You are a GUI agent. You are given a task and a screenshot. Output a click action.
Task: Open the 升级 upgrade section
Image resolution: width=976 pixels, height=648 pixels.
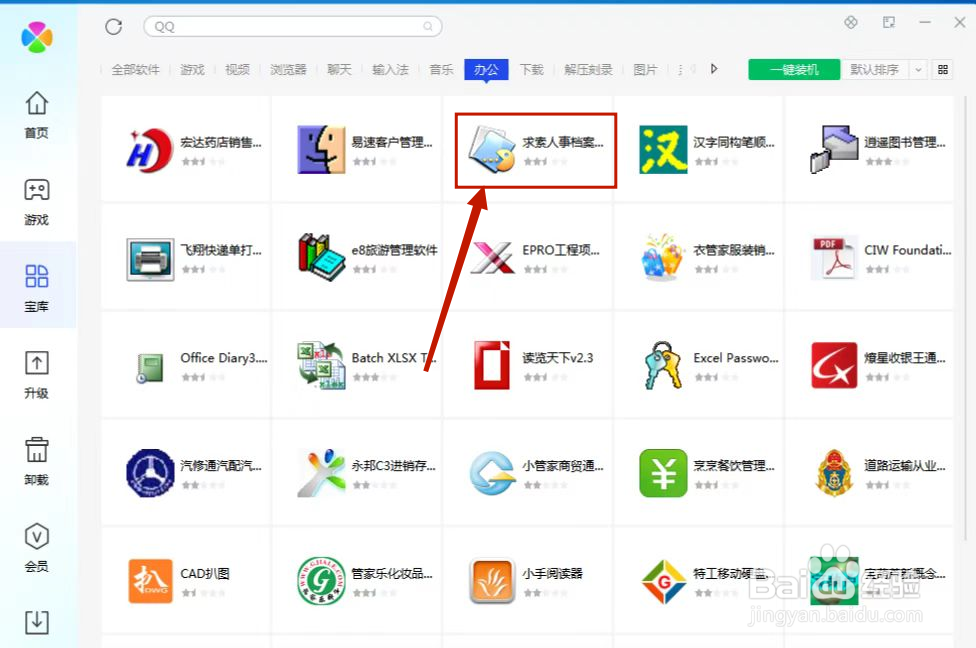tap(37, 375)
